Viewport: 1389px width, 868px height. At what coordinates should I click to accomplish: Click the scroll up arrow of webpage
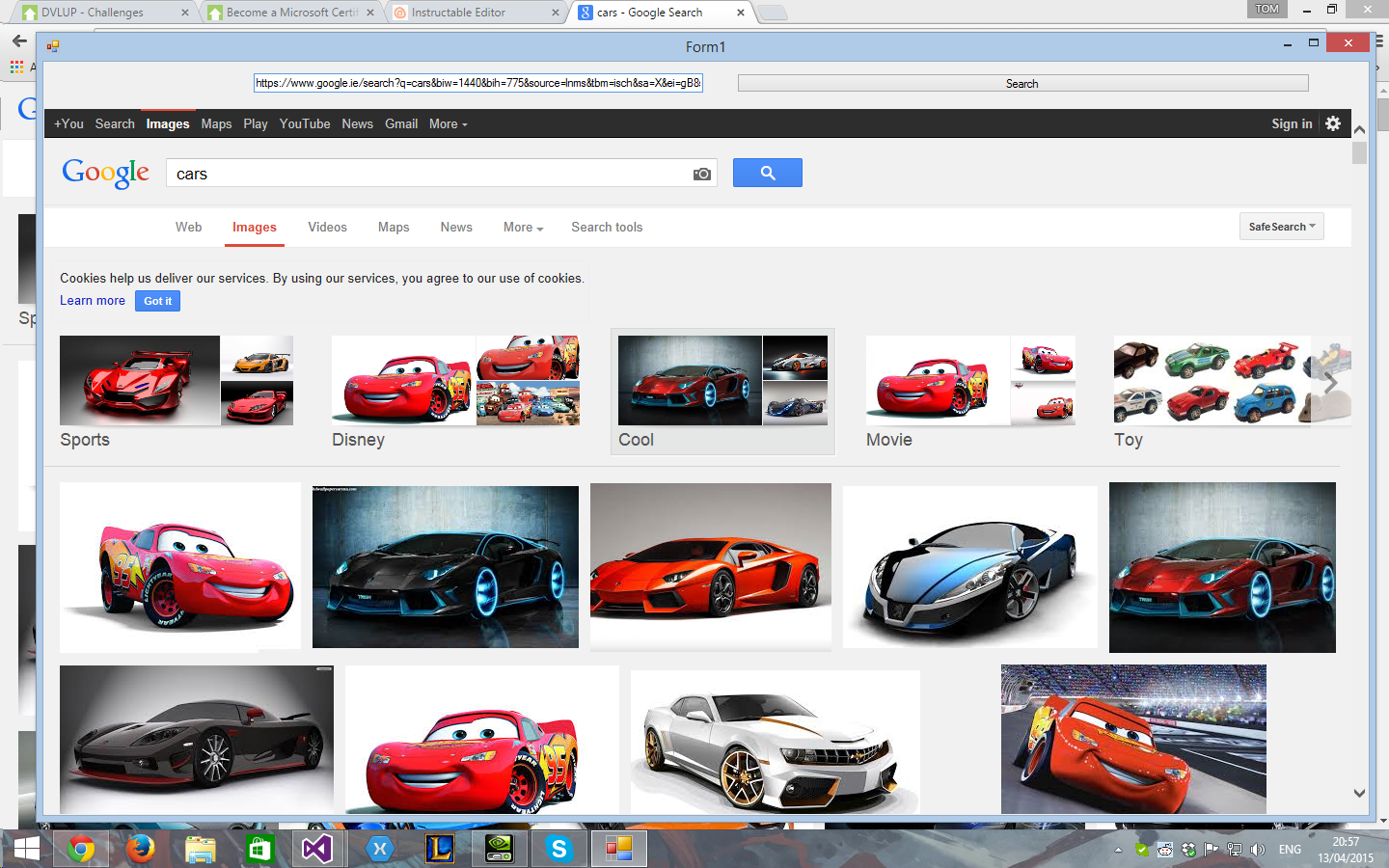1359,129
